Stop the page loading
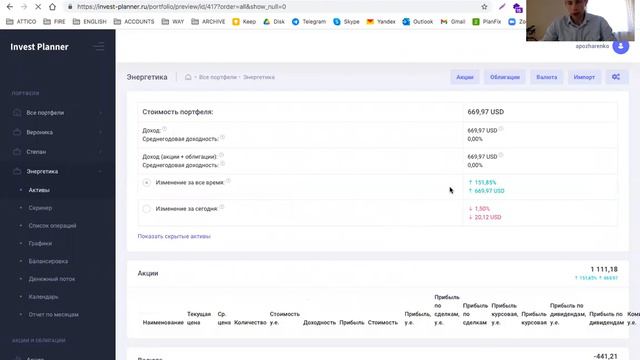Screen dimensions: 640x360 [x=38, y=7]
